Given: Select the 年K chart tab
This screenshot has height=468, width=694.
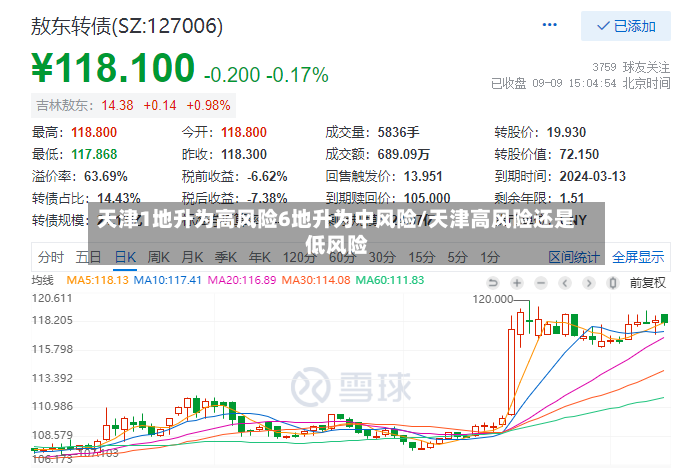Looking at the screenshot, I should [259, 257].
